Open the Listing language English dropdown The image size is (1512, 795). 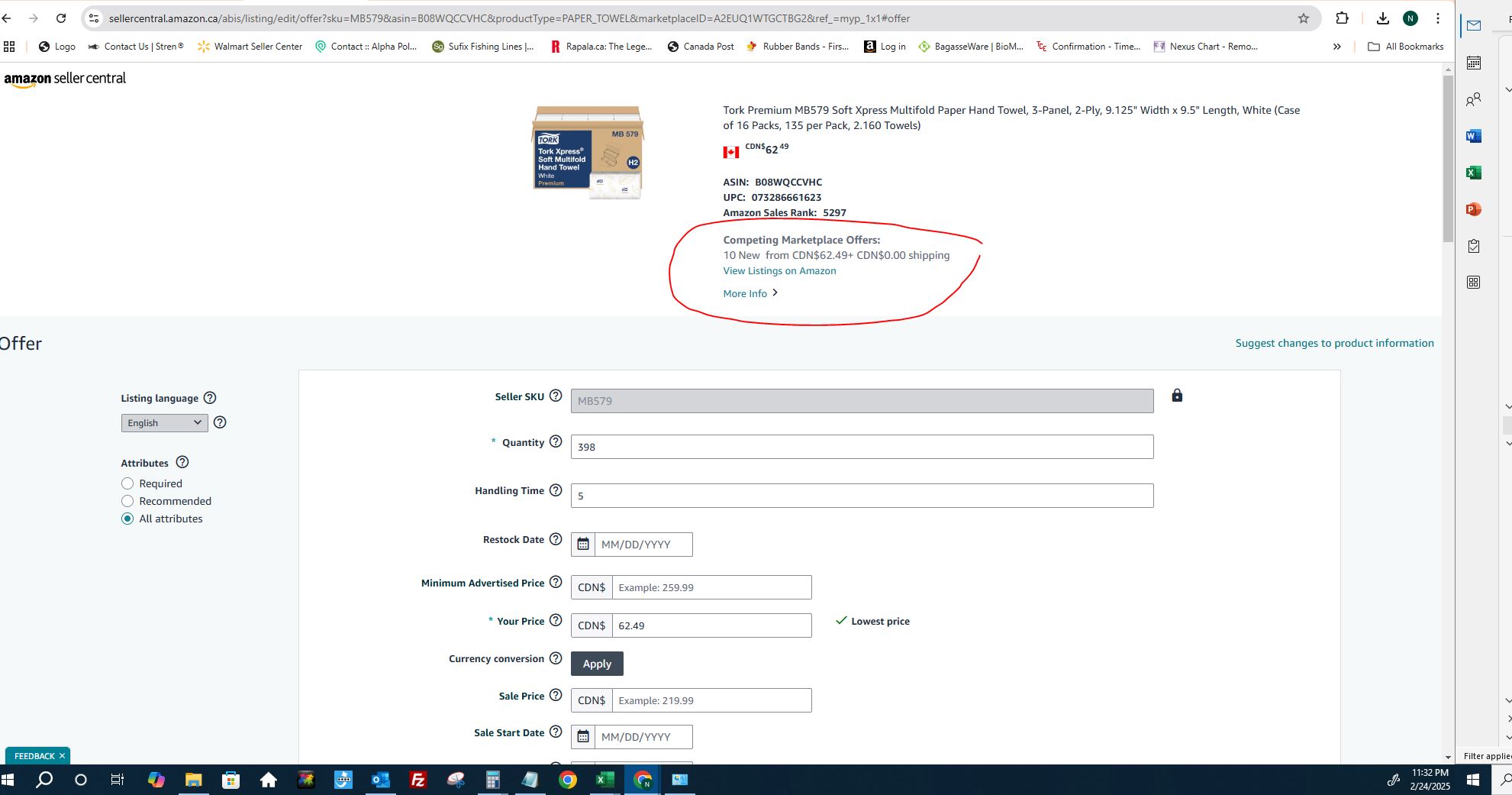coord(164,422)
